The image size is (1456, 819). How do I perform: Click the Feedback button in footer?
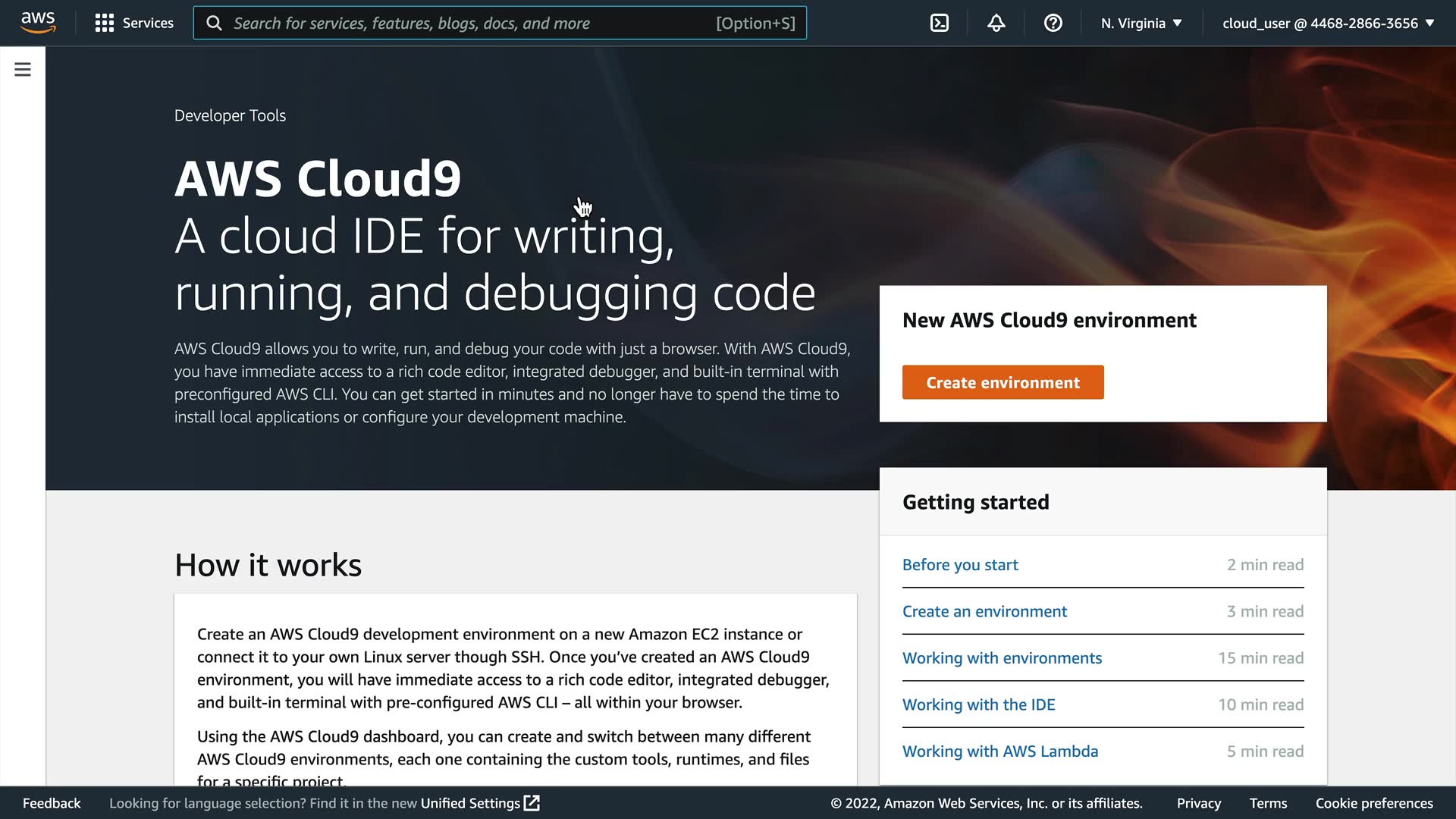[x=52, y=803]
